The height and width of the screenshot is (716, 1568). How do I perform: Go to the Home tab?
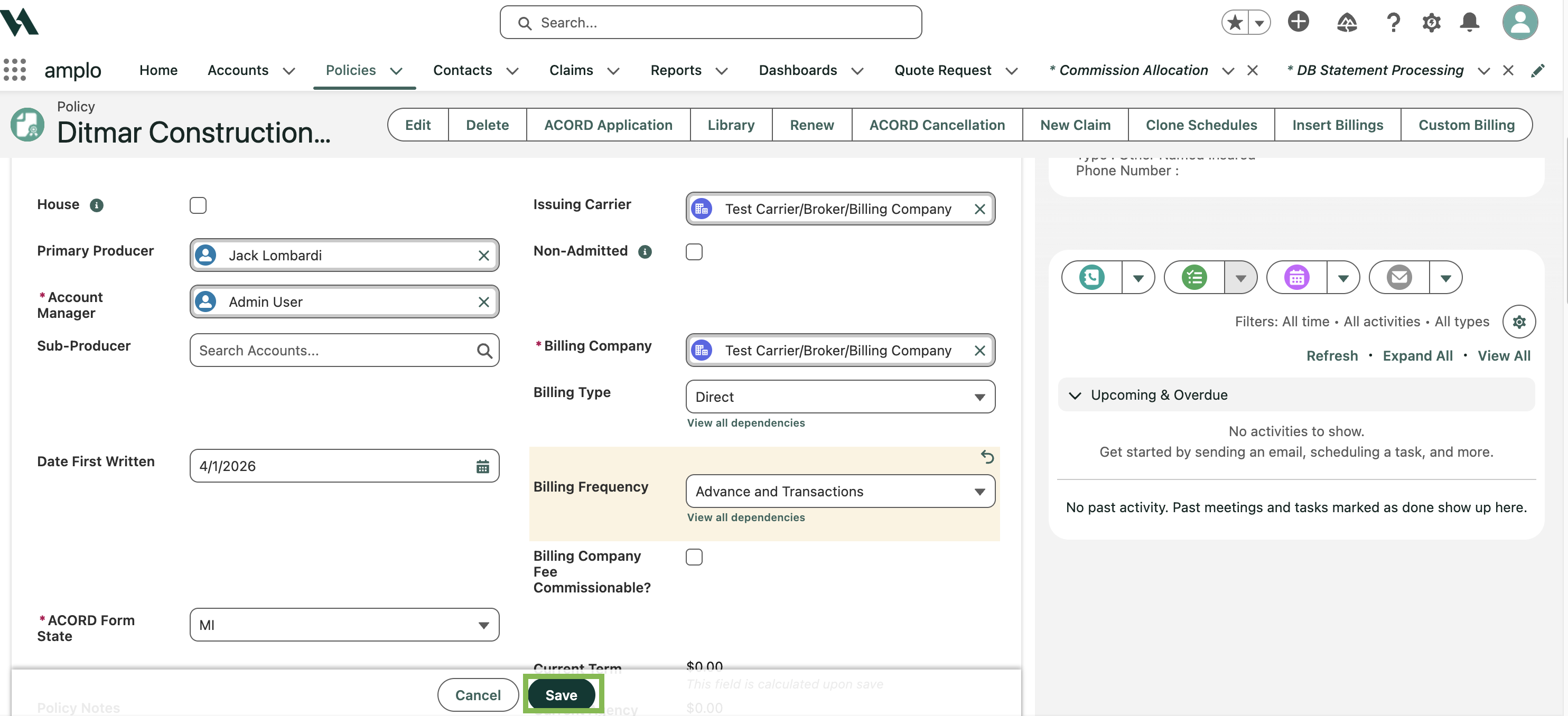tap(158, 71)
